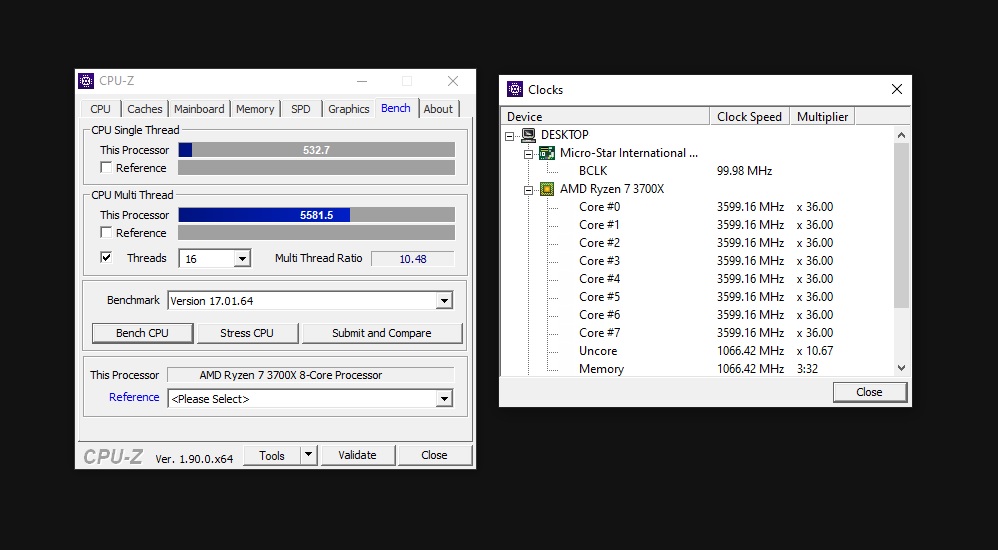Open the Graphics tab

click(x=348, y=109)
